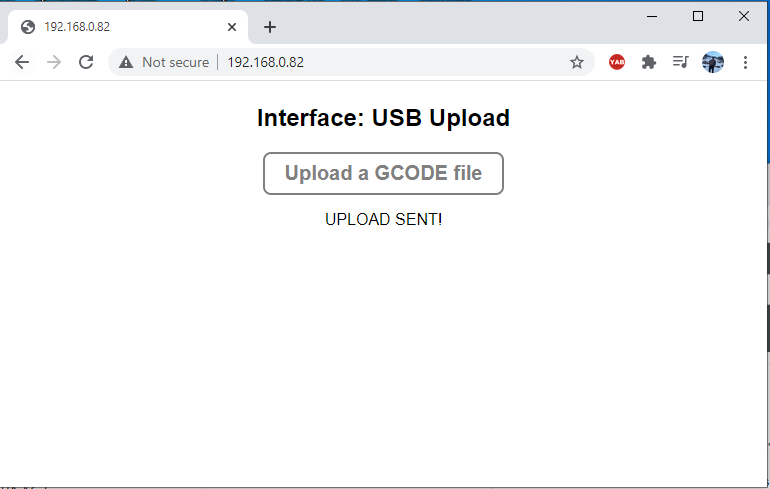770x489 pixels.
Task: Click the Interface: USB Upload heading
Action: [383, 118]
